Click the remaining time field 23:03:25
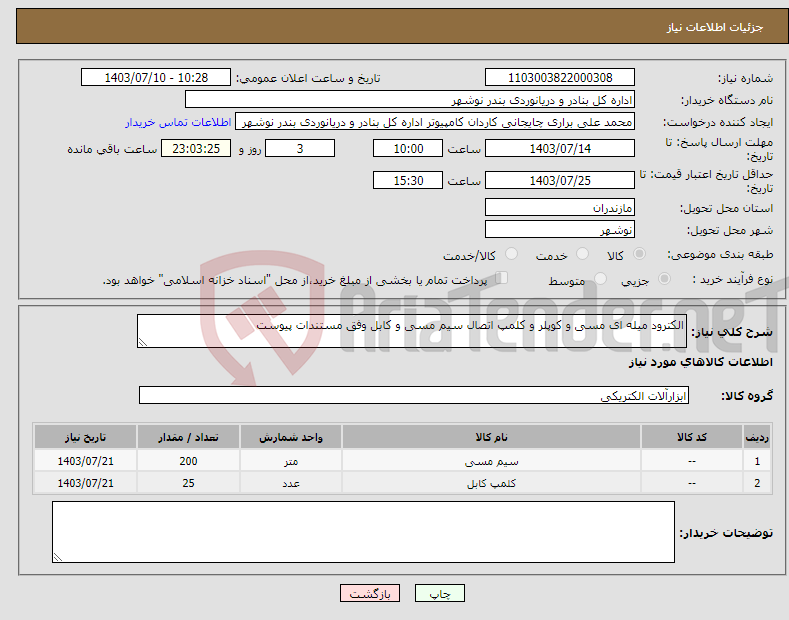This screenshot has width=789, height=620. tap(196, 148)
